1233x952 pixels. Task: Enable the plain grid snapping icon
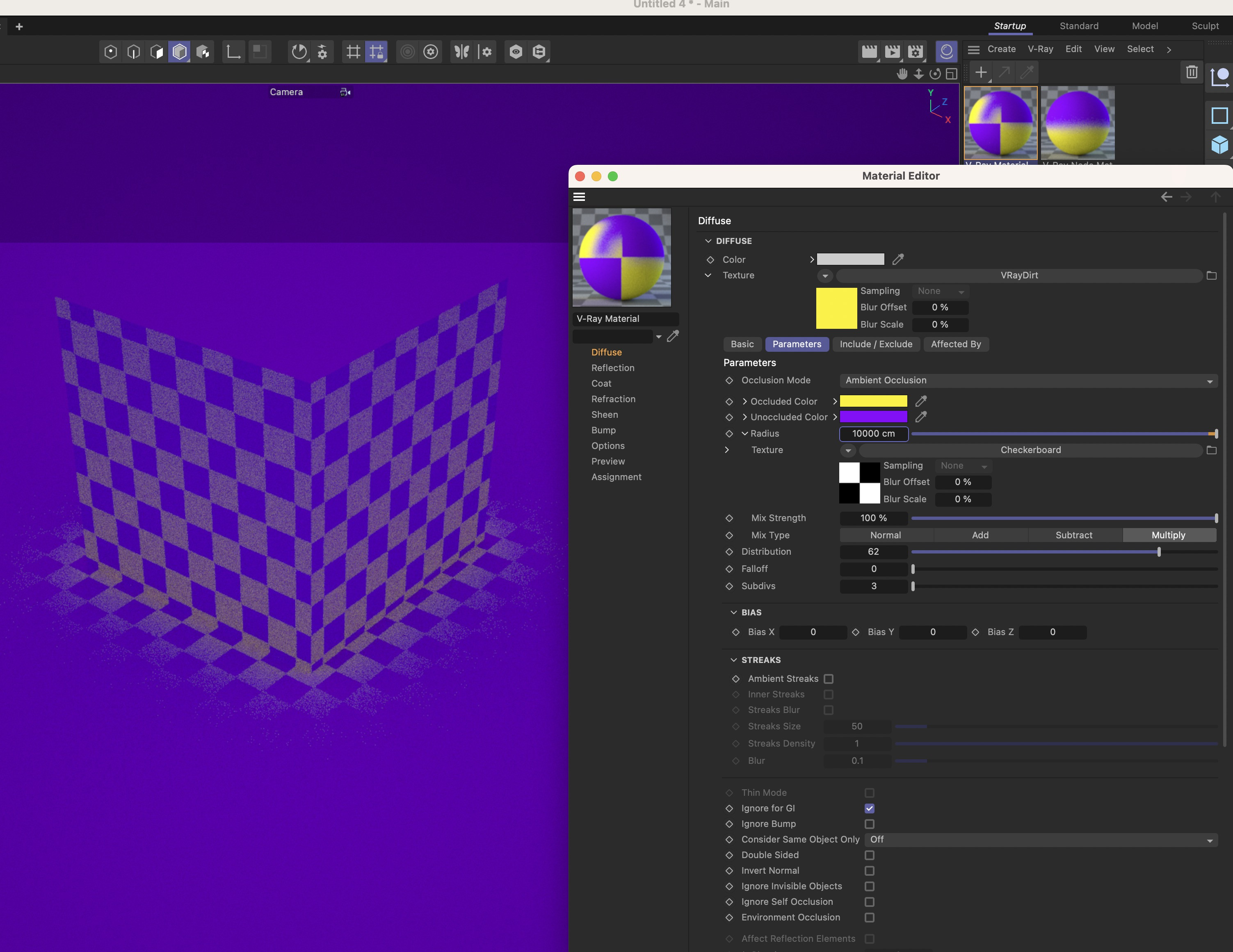(354, 52)
